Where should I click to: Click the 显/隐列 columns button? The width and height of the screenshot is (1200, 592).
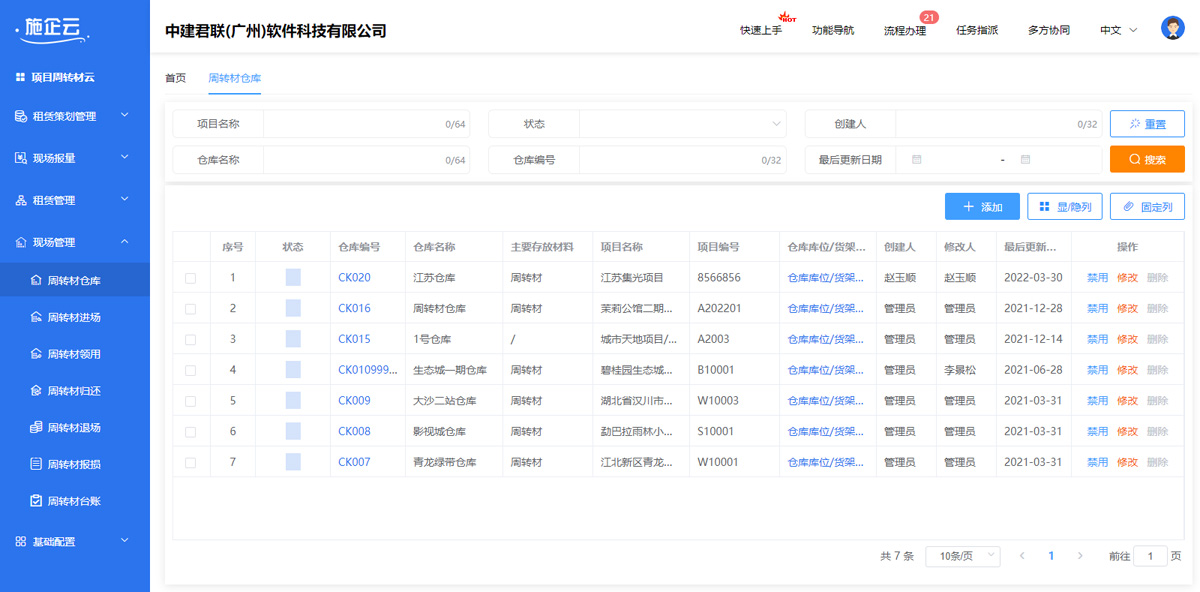pos(1065,207)
